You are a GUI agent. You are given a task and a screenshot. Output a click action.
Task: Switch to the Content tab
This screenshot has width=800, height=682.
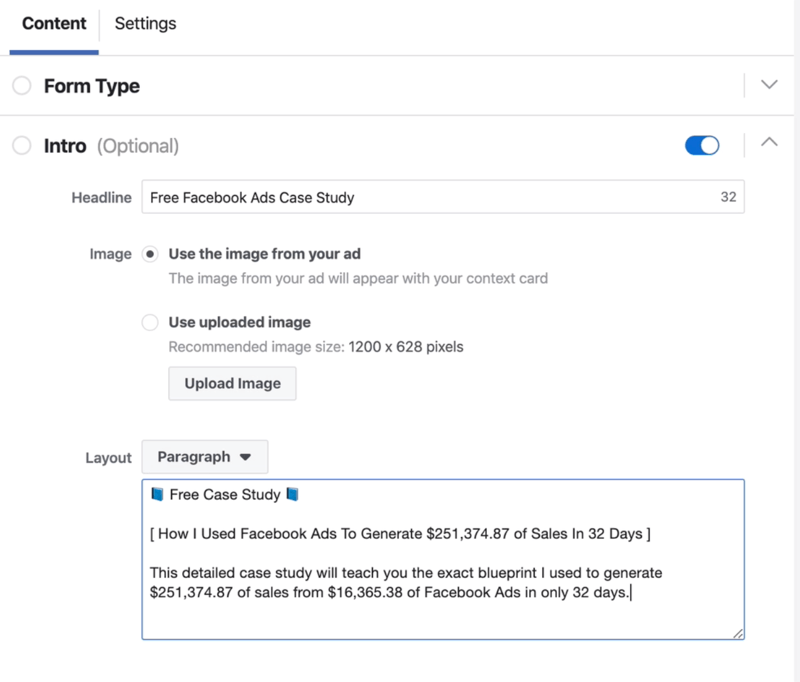click(54, 23)
